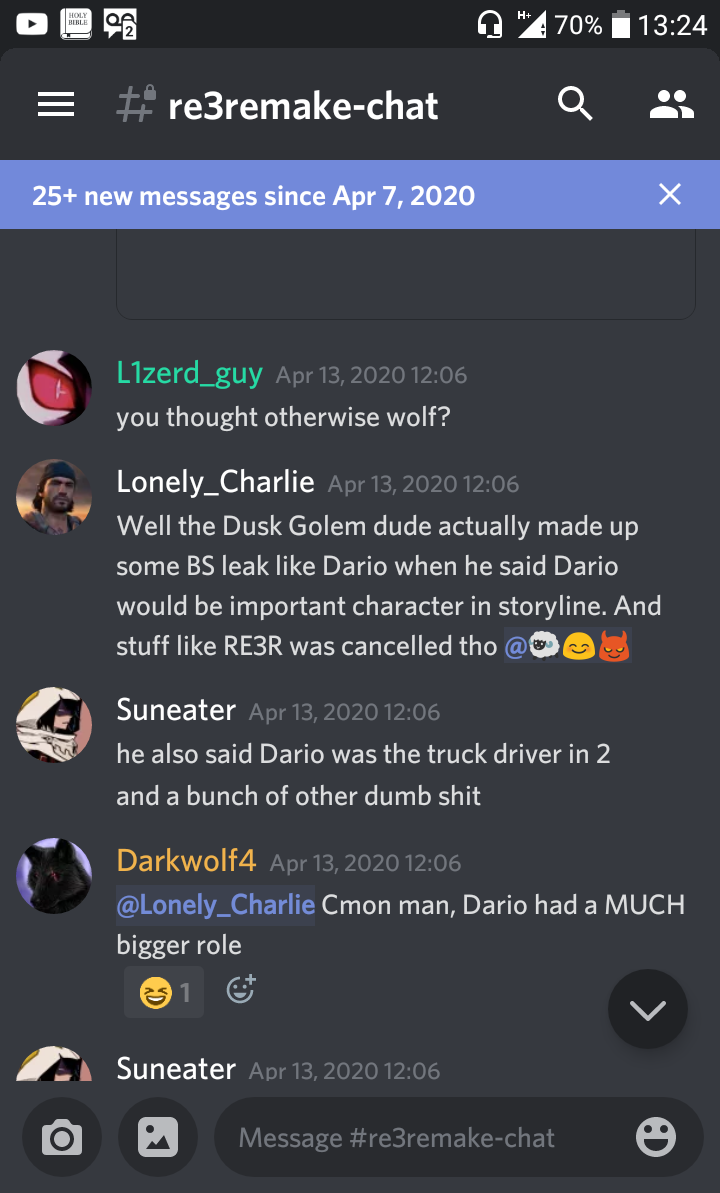Viewport: 720px width, 1193px height.
Task: Open the image gallery picker
Action: [x=158, y=1138]
